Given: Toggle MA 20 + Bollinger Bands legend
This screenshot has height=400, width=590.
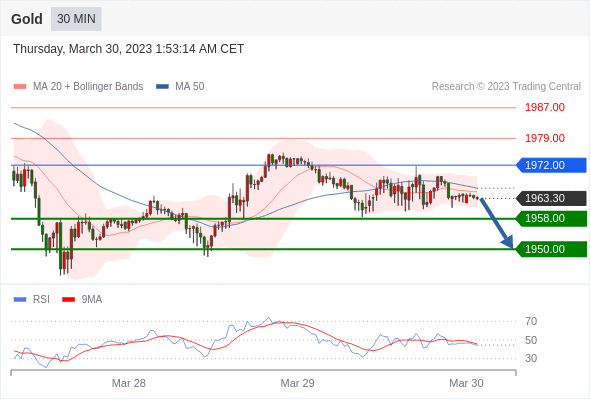Looking at the screenshot, I should [x=78, y=87].
